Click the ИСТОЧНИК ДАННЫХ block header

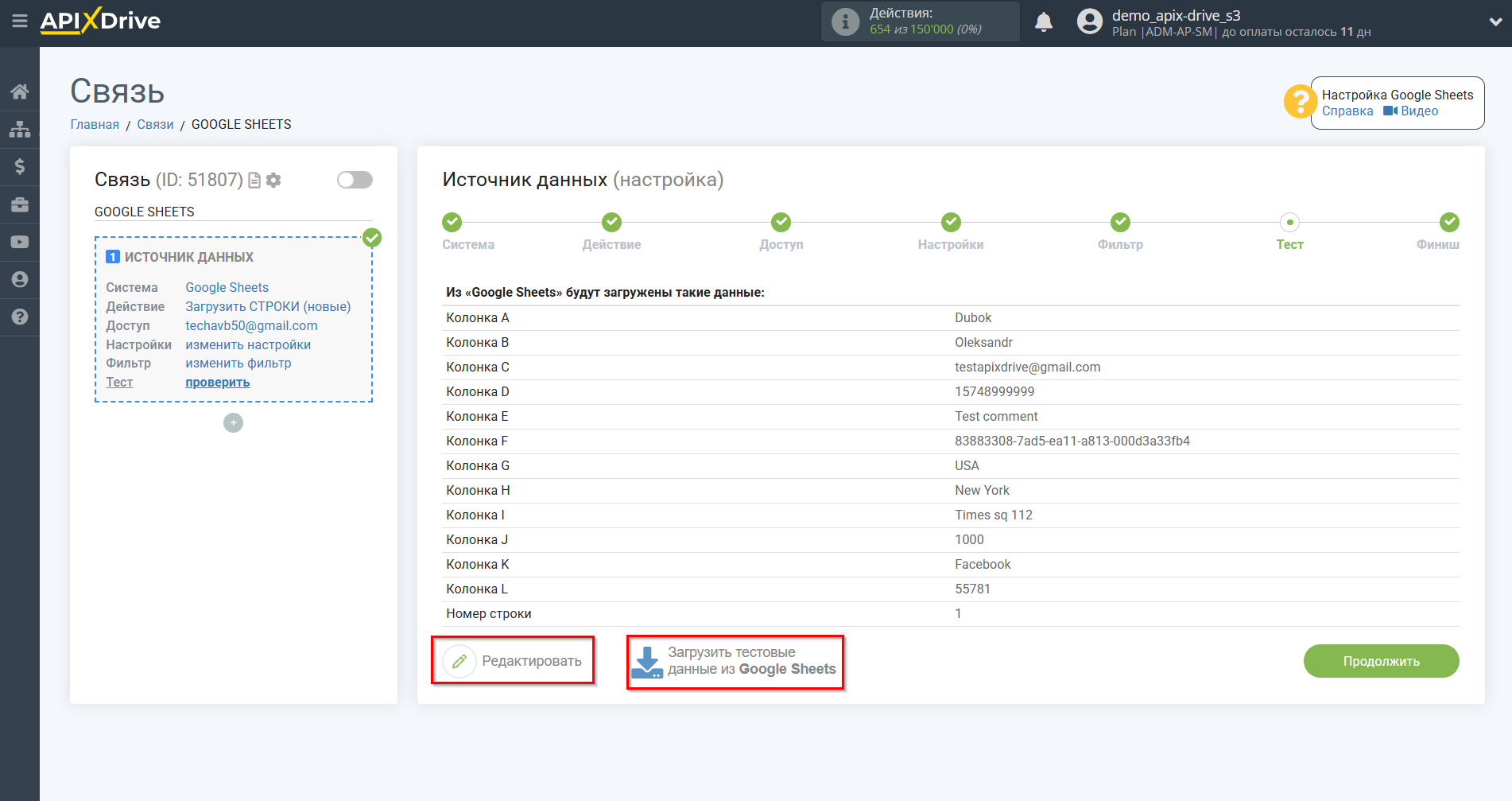pyautogui.click(x=189, y=258)
